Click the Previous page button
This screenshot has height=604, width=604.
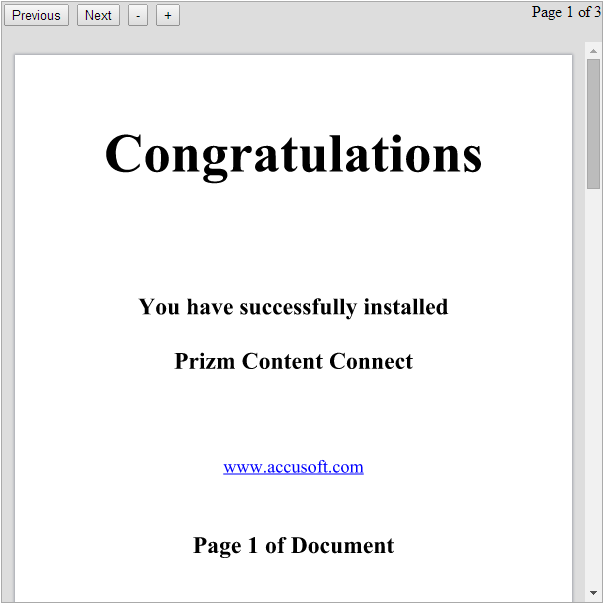coord(36,15)
